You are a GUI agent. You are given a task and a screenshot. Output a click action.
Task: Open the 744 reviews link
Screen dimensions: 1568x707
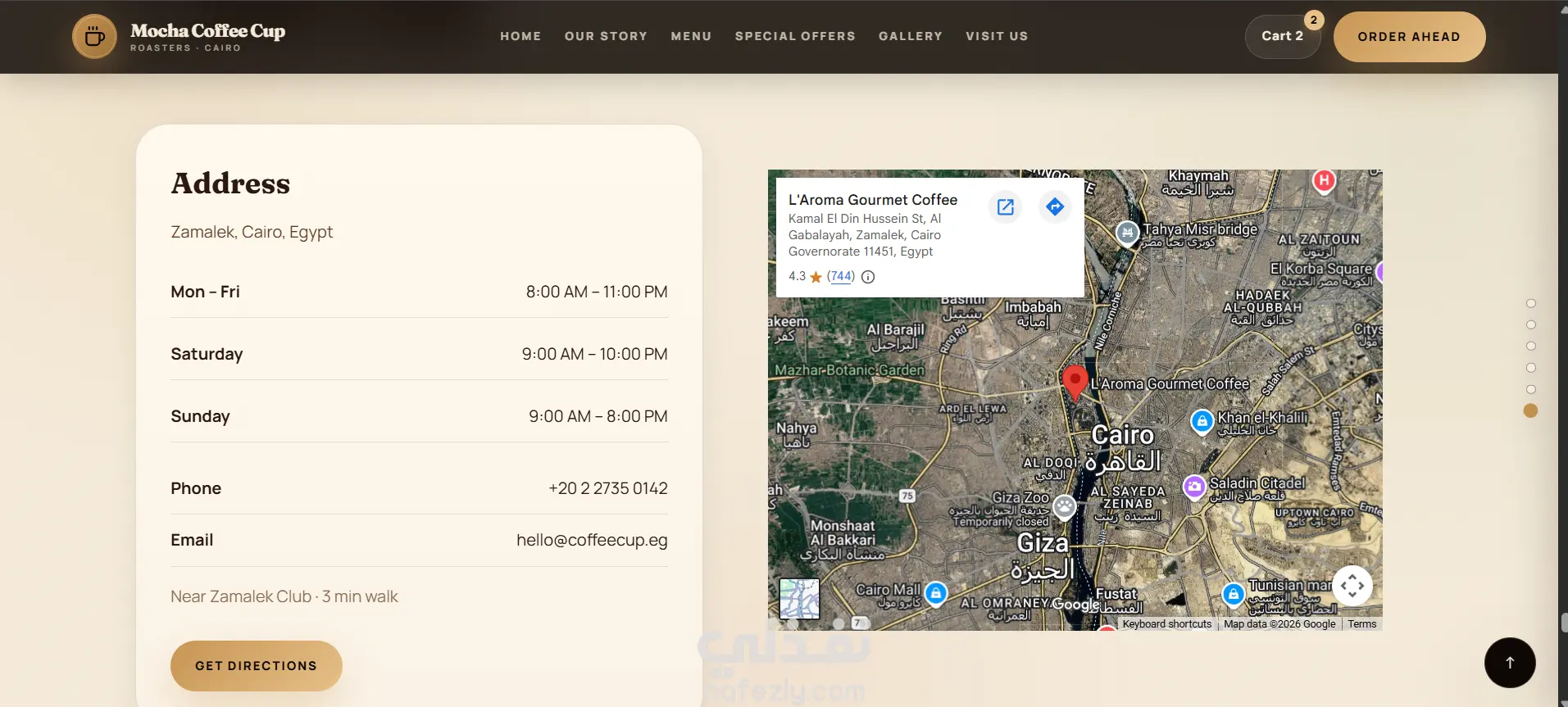(840, 276)
